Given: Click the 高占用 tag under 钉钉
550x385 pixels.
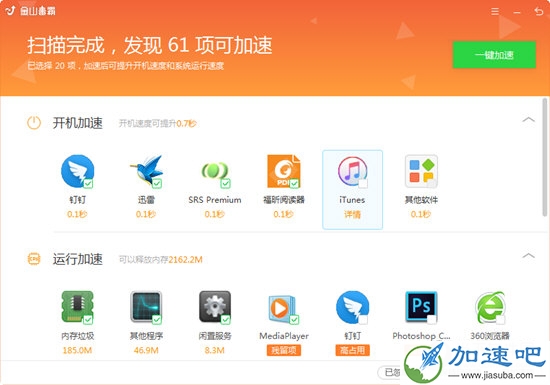Looking at the screenshot, I should pos(353,350).
